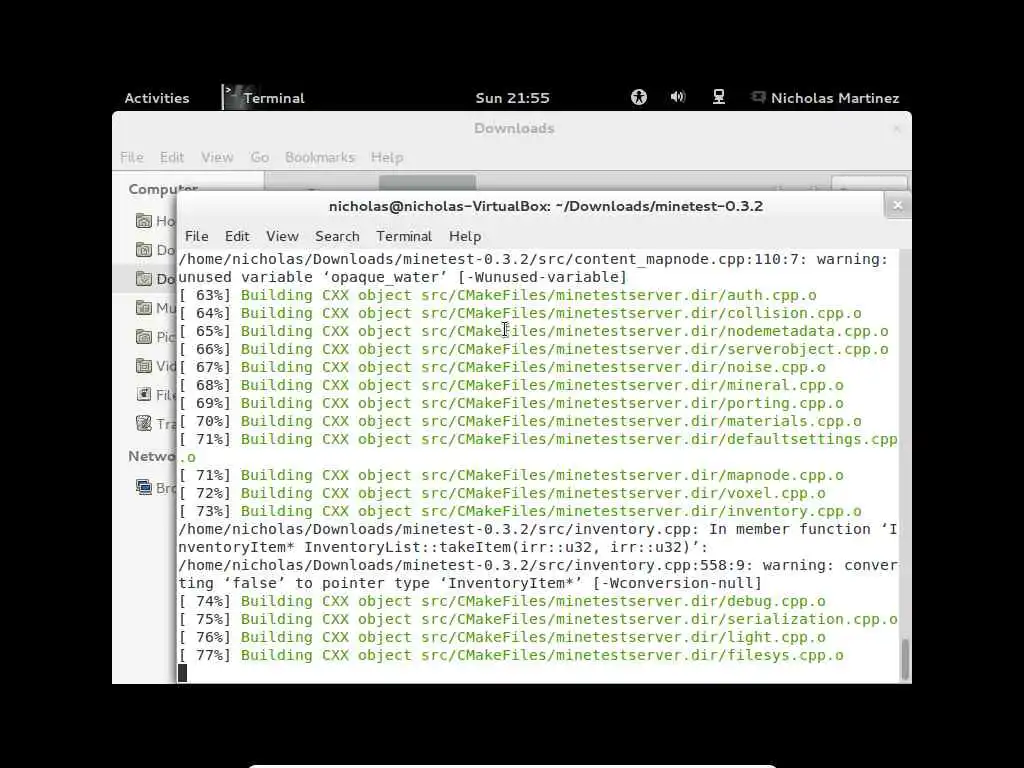Click the nodemetadata.cpp.o build line
Screen dimensions: 1024x768
[534, 331]
